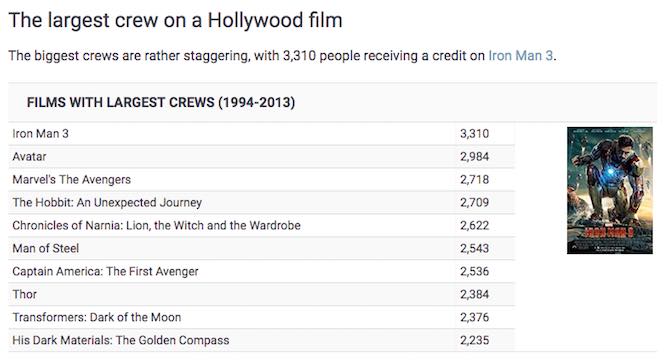Image resolution: width=670 pixels, height=364 pixels.
Task: Click the crew count 2,235 cell
Action: click(474, 341)
